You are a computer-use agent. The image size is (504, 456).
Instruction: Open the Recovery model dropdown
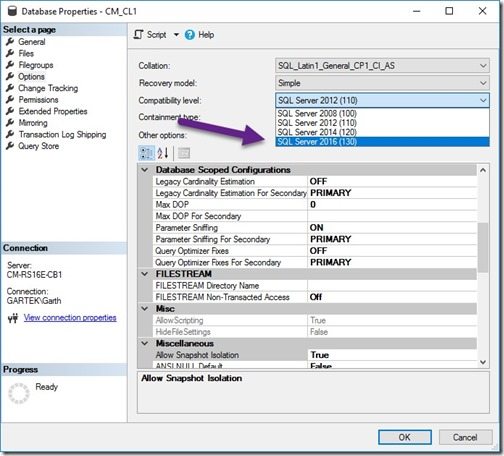click(x=382, y=83)
